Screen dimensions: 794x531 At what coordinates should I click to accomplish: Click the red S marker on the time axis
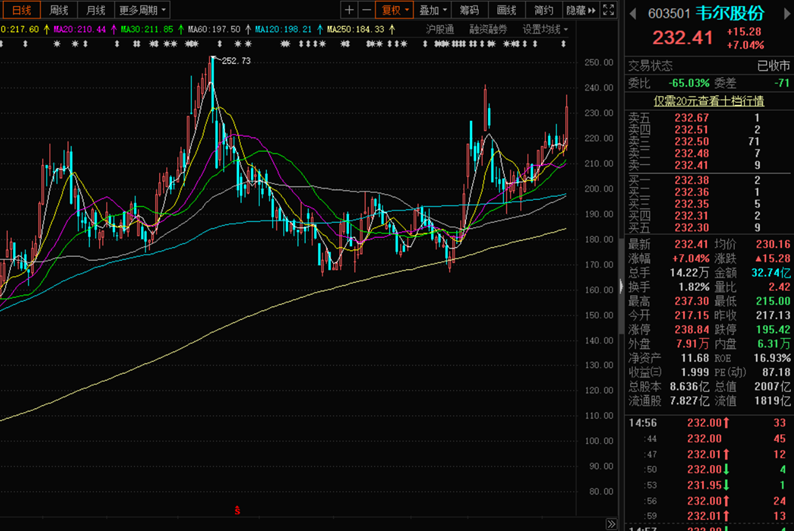coord(237,510)
